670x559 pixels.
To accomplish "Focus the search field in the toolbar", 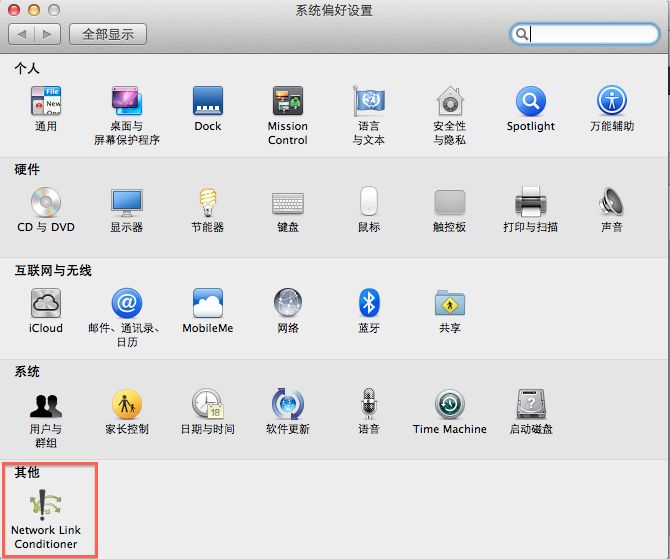I will (584, 34).
